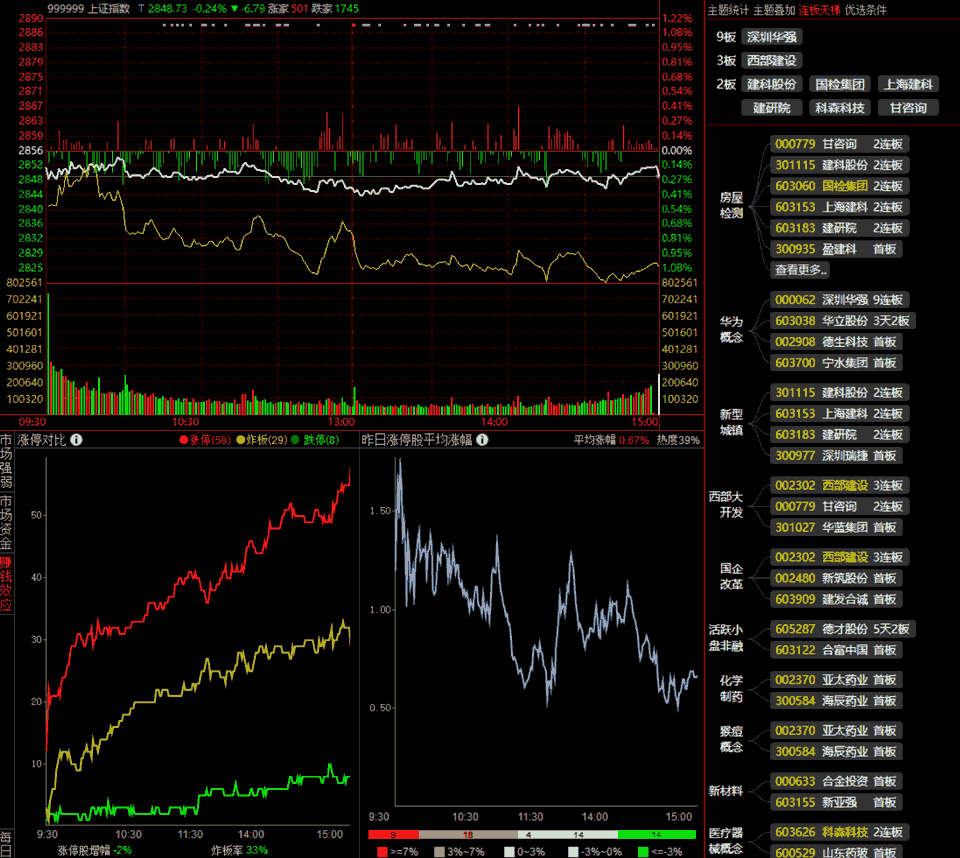Click the 国企改革 theme label

point(731,576)
